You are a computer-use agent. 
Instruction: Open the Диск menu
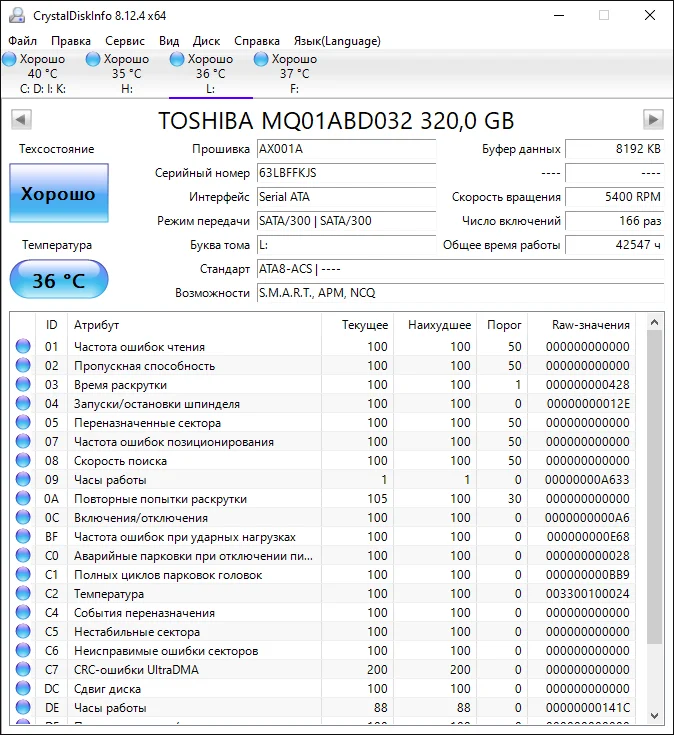(x=206, y=41)
